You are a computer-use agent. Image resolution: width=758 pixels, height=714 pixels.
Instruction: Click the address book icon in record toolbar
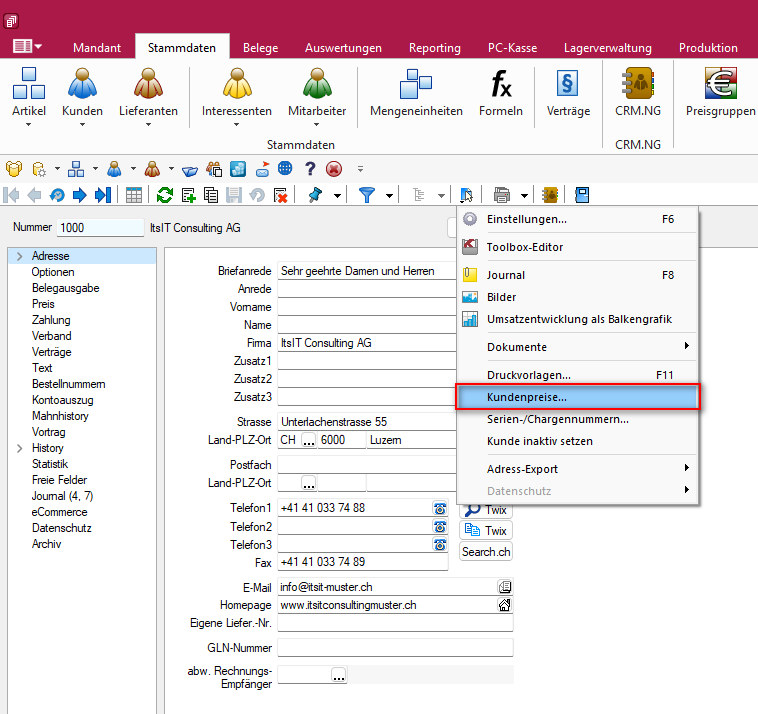(x=550, y=195)
